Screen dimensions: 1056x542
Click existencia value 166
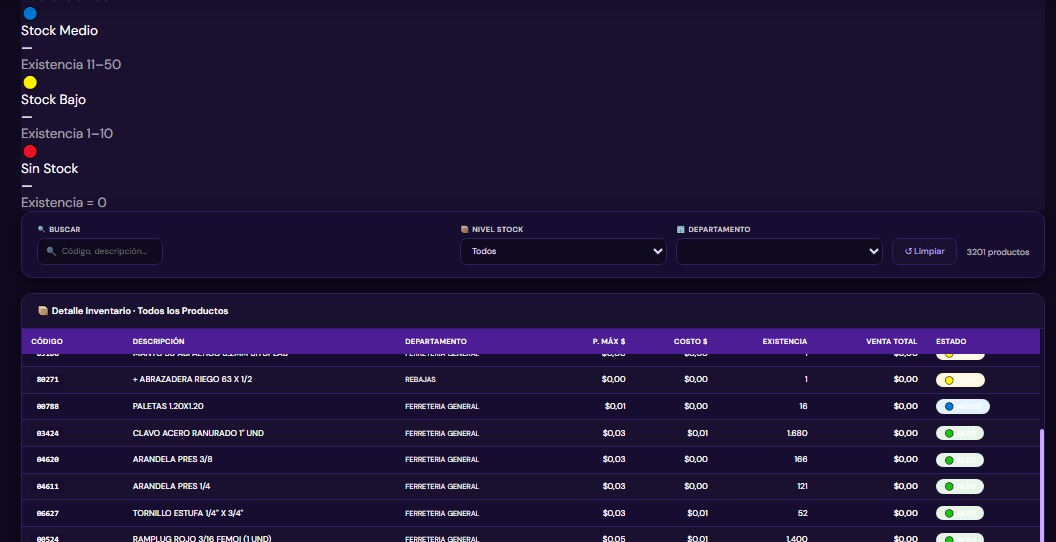coord(801,460)
